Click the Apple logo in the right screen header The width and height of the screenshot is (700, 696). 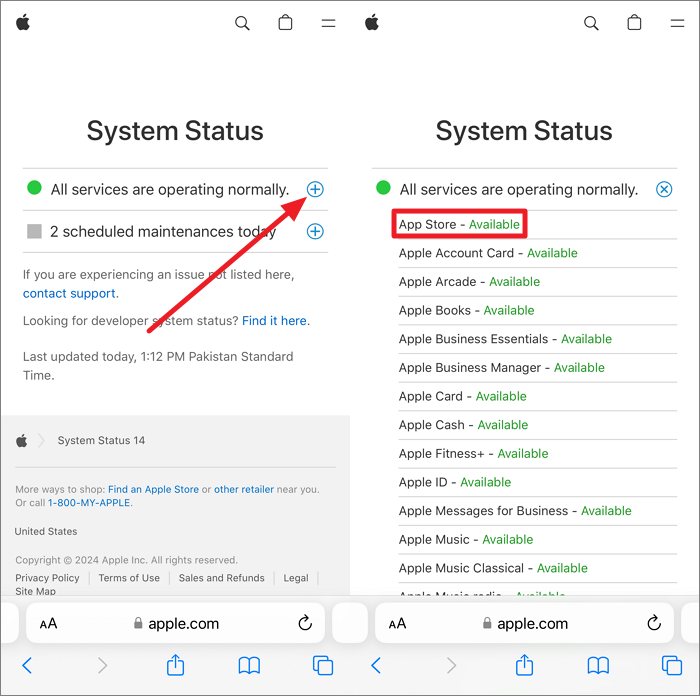click(x=372, y=23)
